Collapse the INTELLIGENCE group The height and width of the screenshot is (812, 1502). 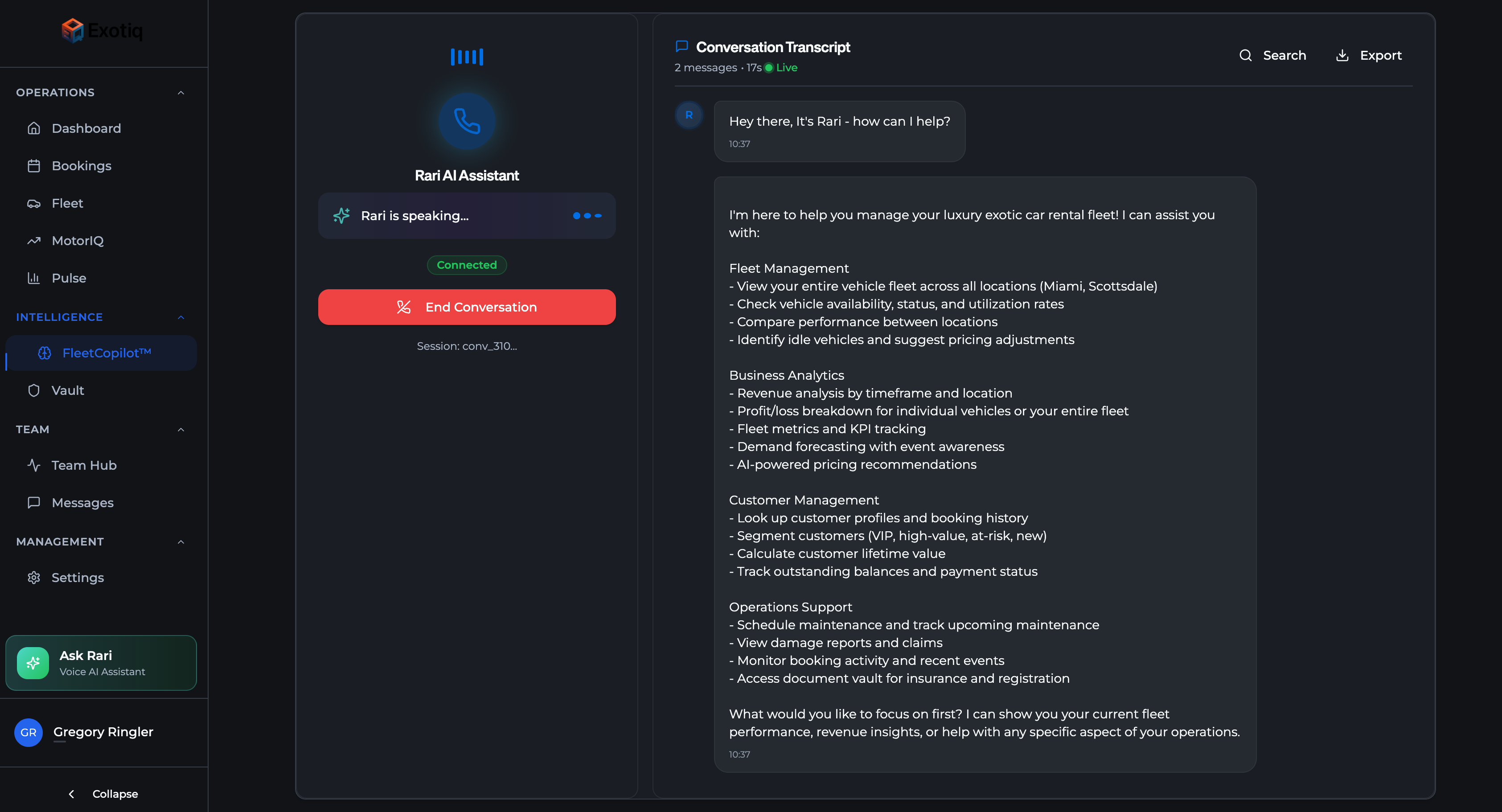click(181, 317)
